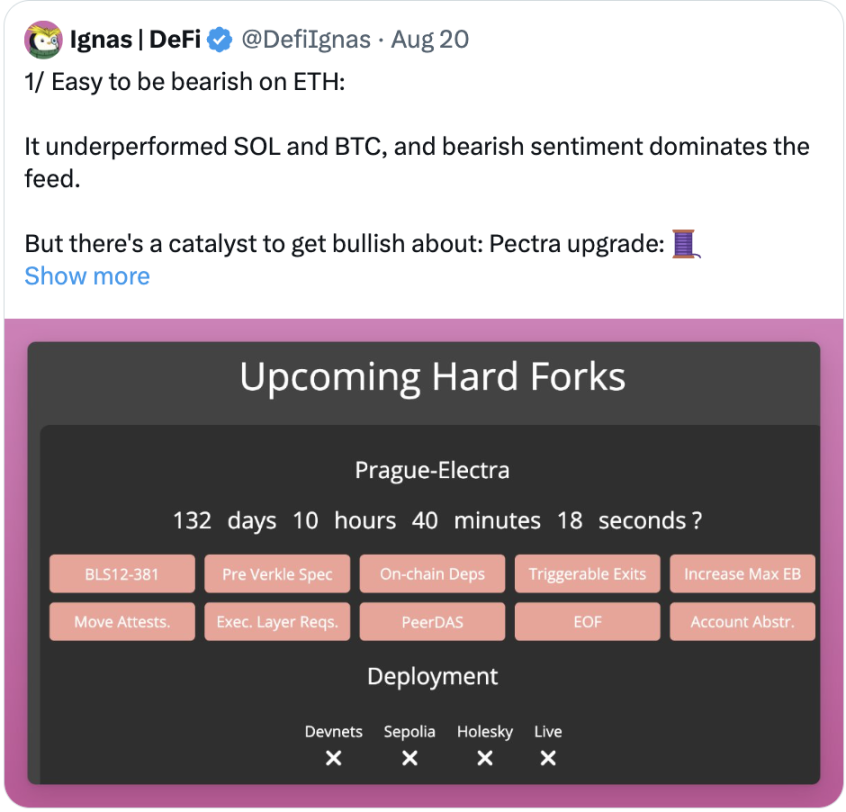Click the Upcoming Hard Forks heading
This screenshot has height=812, width=846.
point(432,378)
